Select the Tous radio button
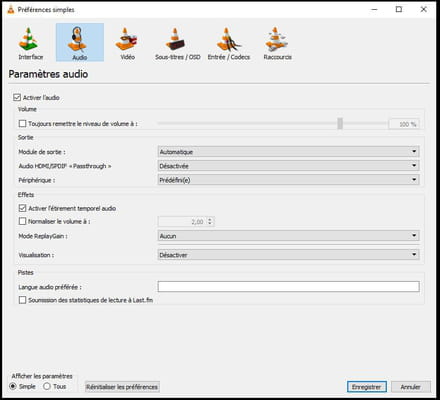The width and height of the screenshot is (440, 400). pyautogui.click(x=47, y=386)
